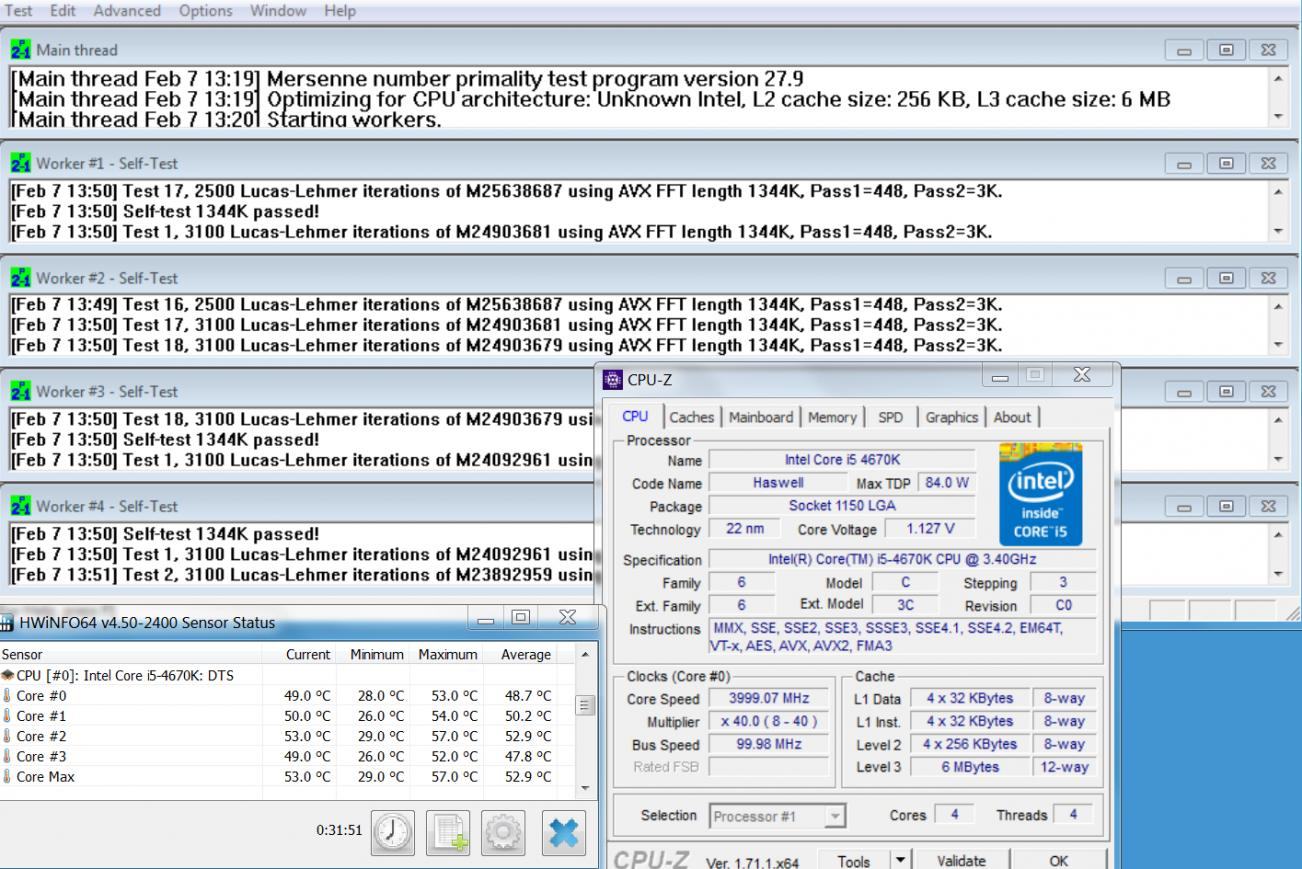
Task: Switch to the About tab in CPU-Z
Action: coord(1013,417)
